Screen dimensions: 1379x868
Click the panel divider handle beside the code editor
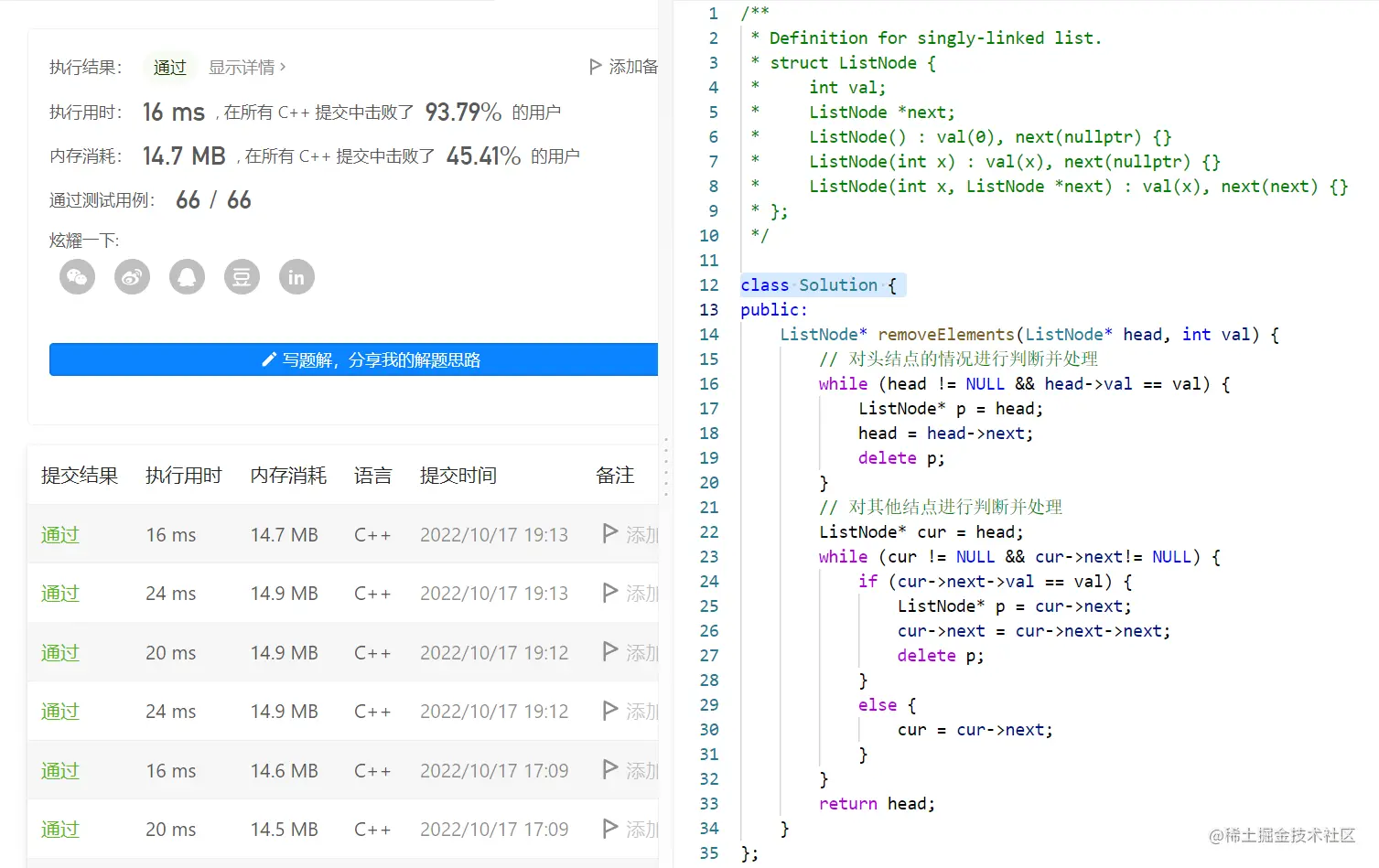[x=666, y=466]
